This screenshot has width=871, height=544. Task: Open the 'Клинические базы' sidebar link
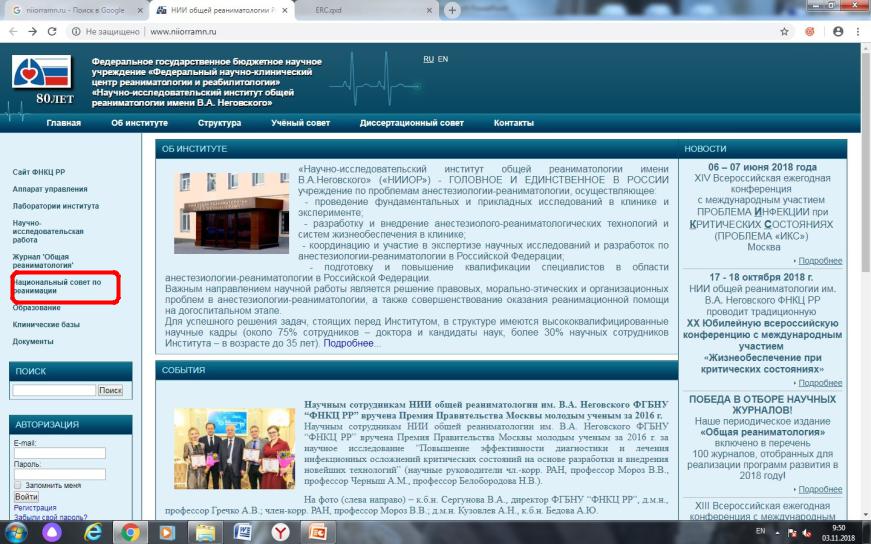tap(46, 325)
